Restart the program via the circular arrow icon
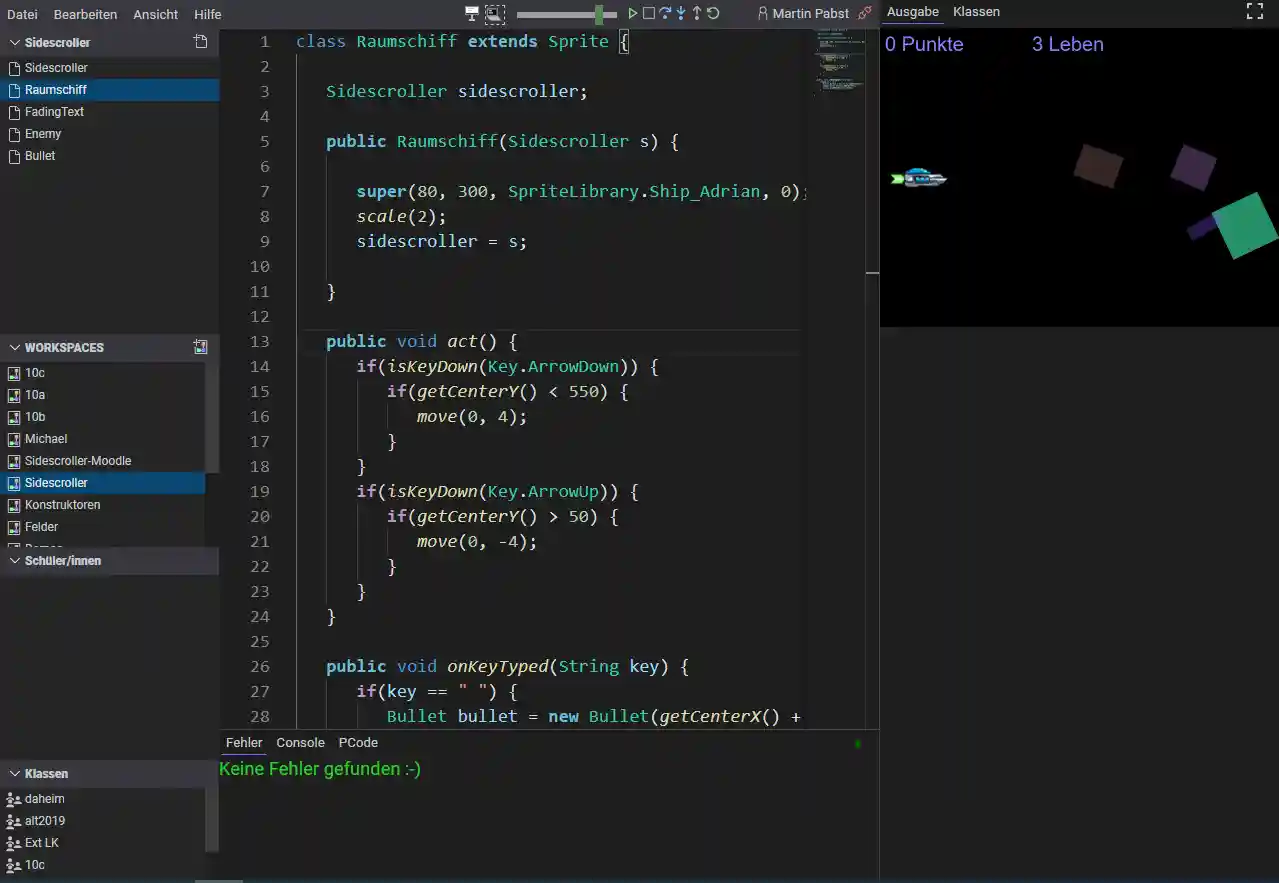Image resolution: width=1279 pixels, height=883 pixels. (713, 14)
